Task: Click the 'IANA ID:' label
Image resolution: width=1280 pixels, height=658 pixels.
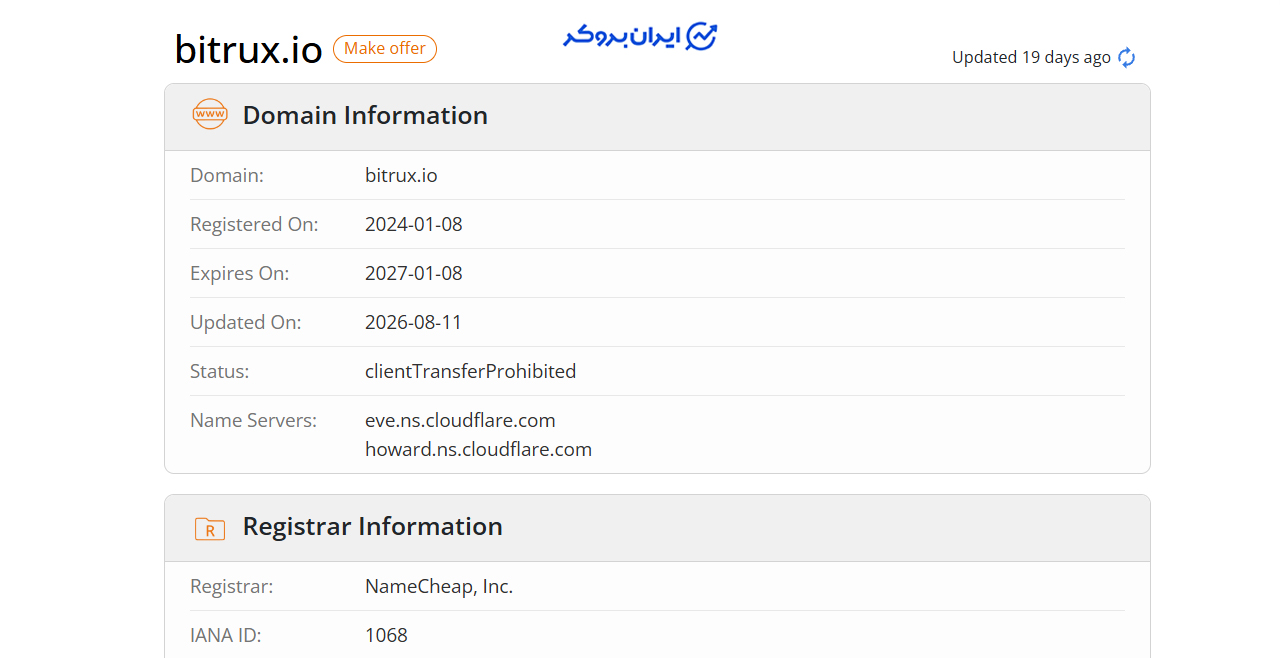Action: pyautogui.click(x=225, y=635)
